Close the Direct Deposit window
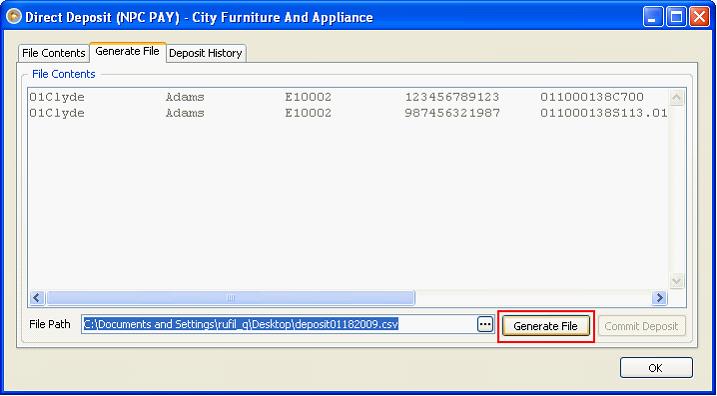717x396 pixels. (699, 17)
